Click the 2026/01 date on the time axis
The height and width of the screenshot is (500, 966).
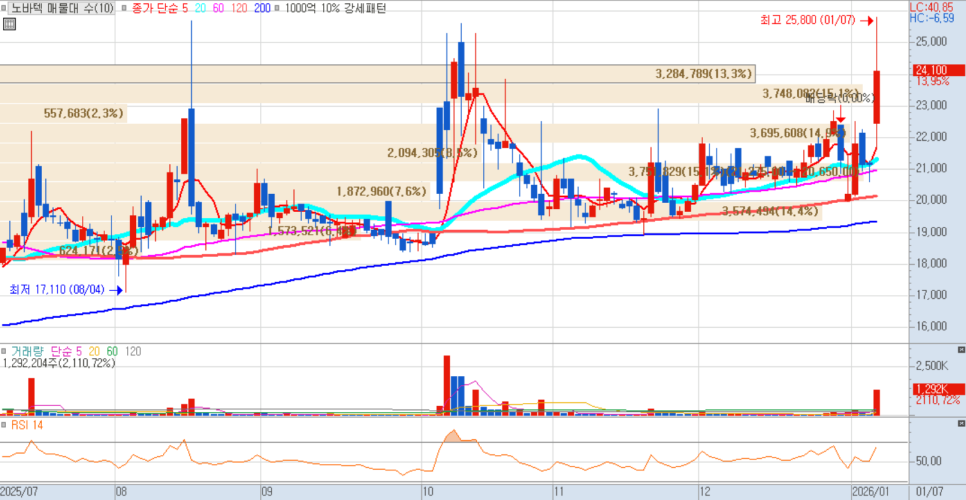point(868,492)
